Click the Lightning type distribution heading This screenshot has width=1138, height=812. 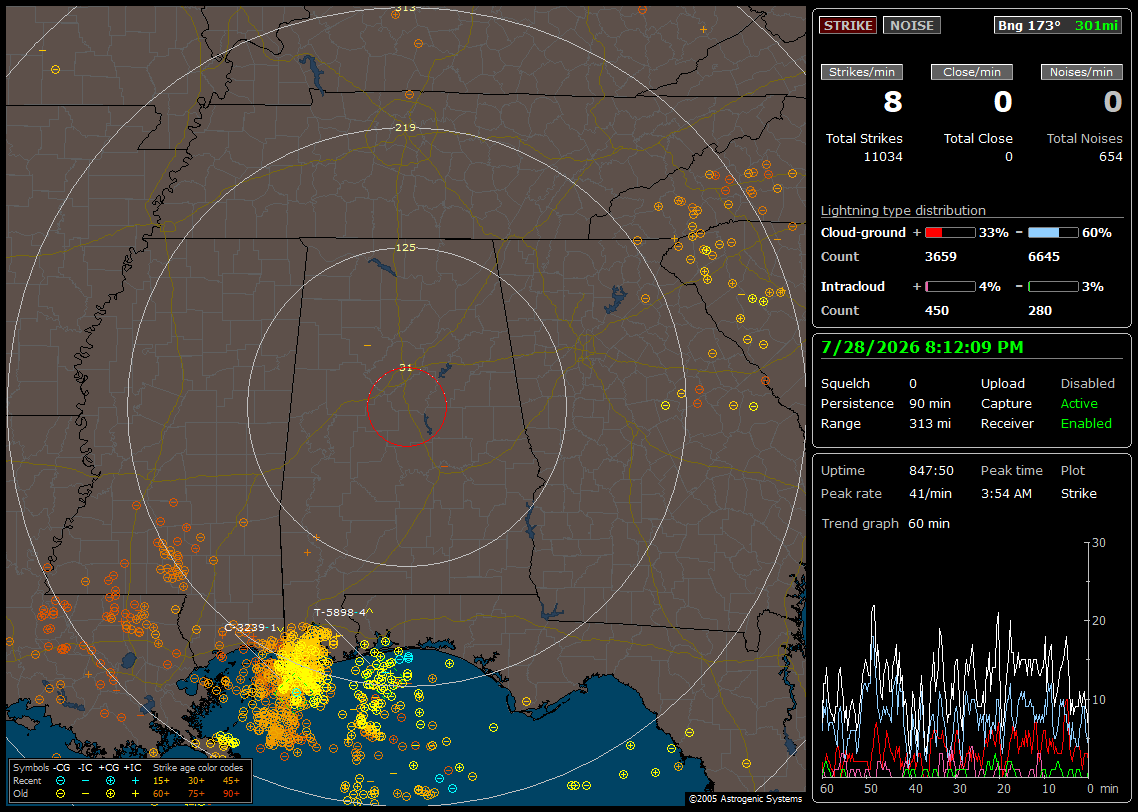click(x=903, y=210)
